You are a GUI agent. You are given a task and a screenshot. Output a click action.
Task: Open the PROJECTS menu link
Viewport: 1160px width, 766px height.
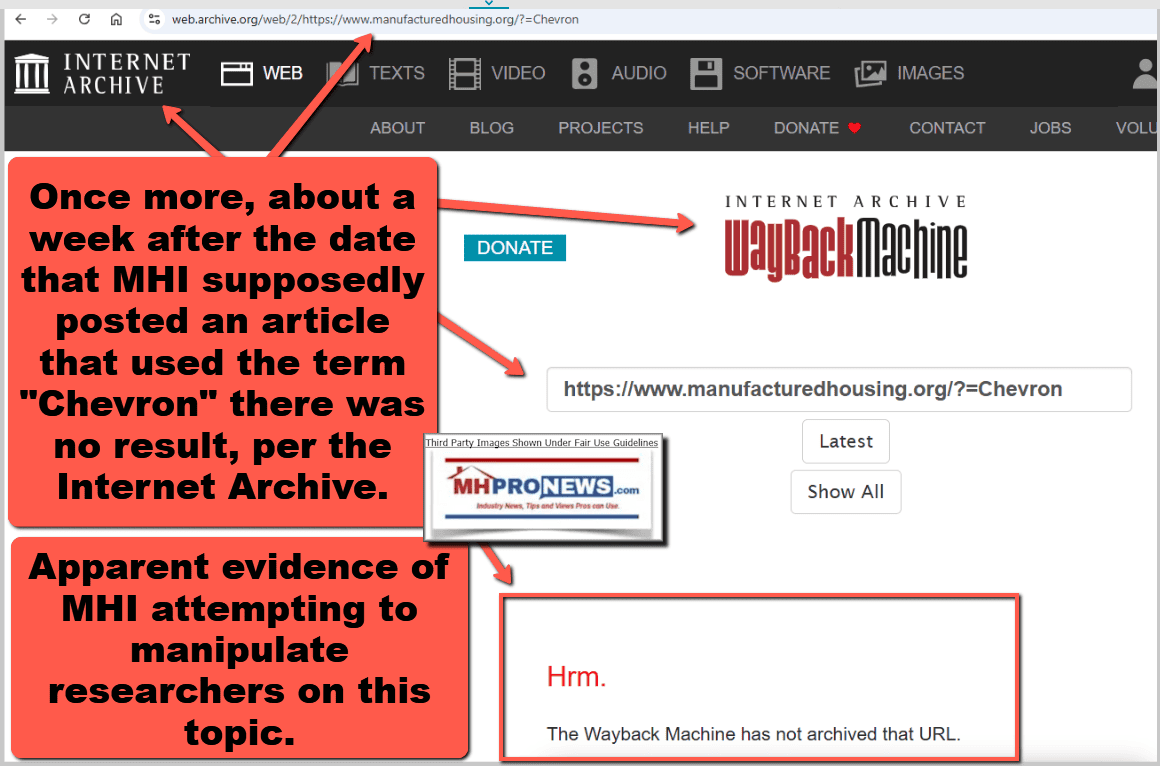tap(601, 128)
